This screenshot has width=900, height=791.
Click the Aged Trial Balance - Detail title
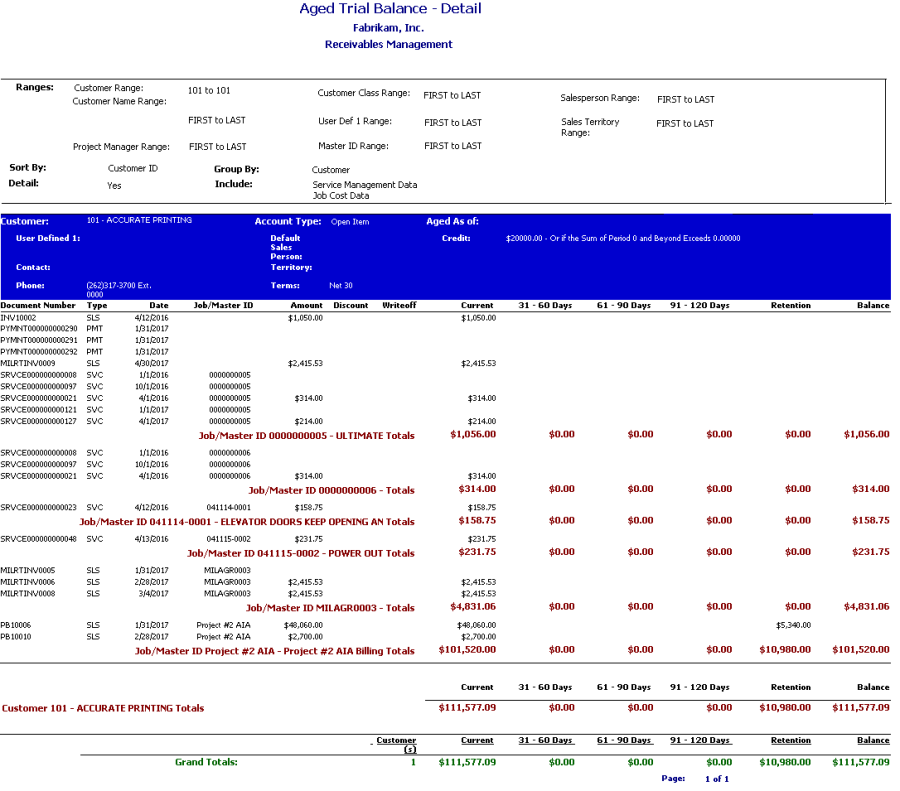[390, 9]
